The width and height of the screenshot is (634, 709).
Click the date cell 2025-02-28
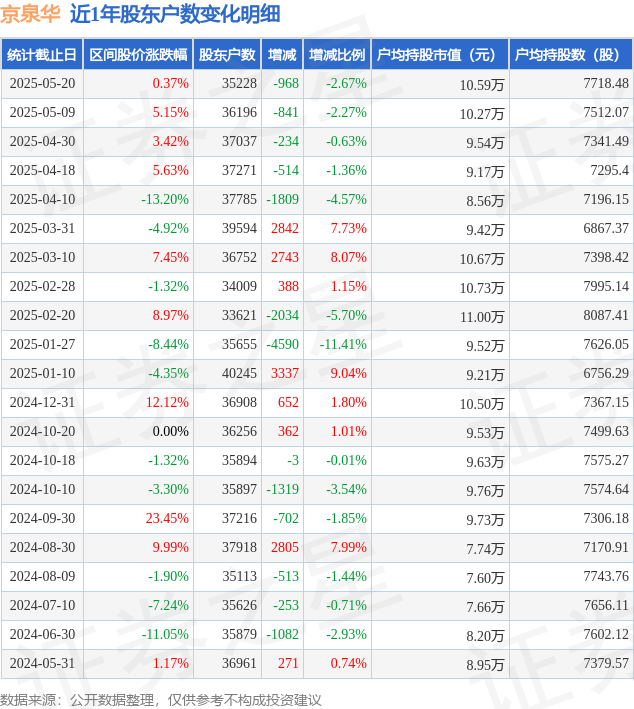[43, 286]
